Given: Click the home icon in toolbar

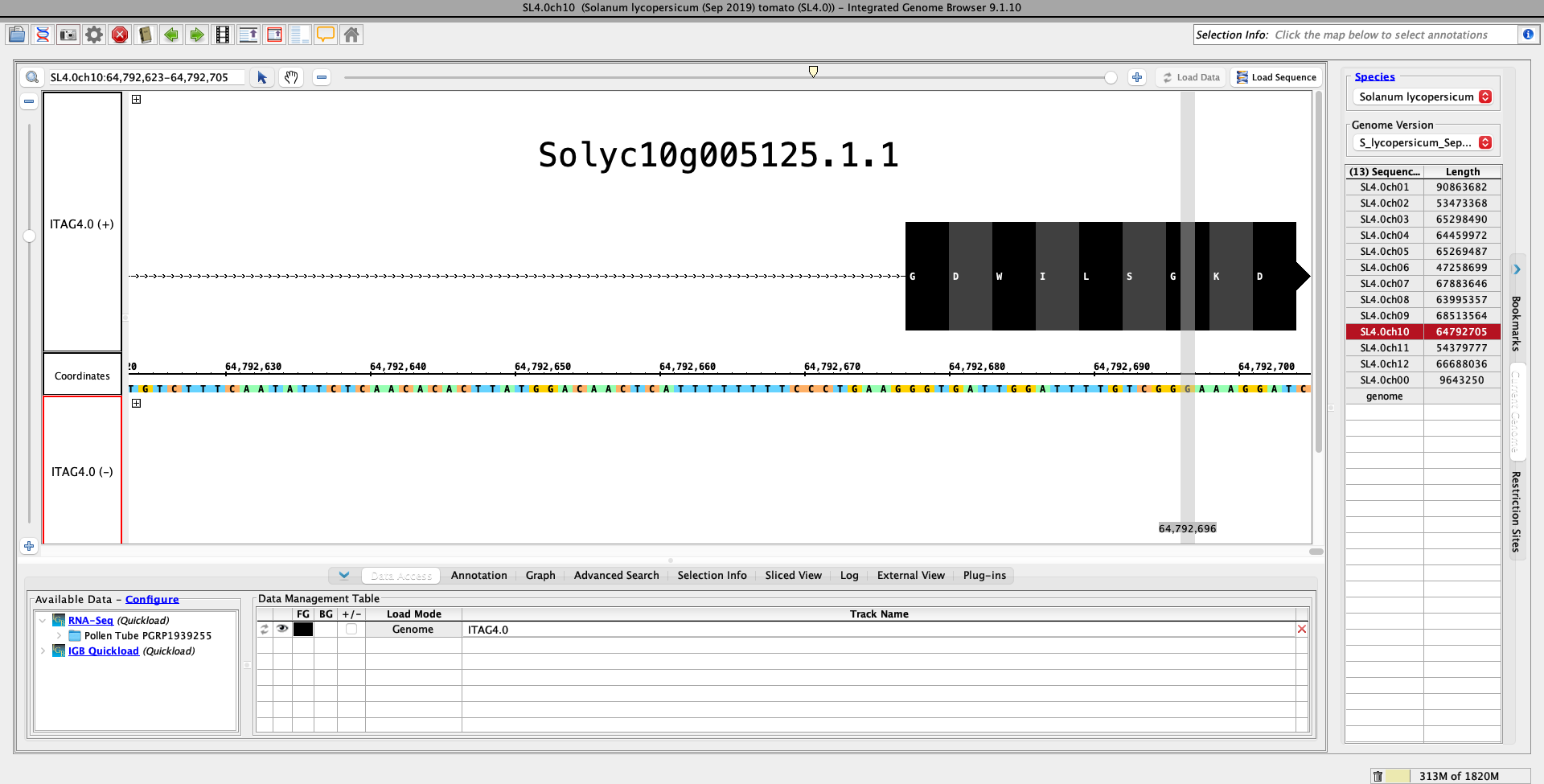Looking at the screenshot, I should 351,35.
